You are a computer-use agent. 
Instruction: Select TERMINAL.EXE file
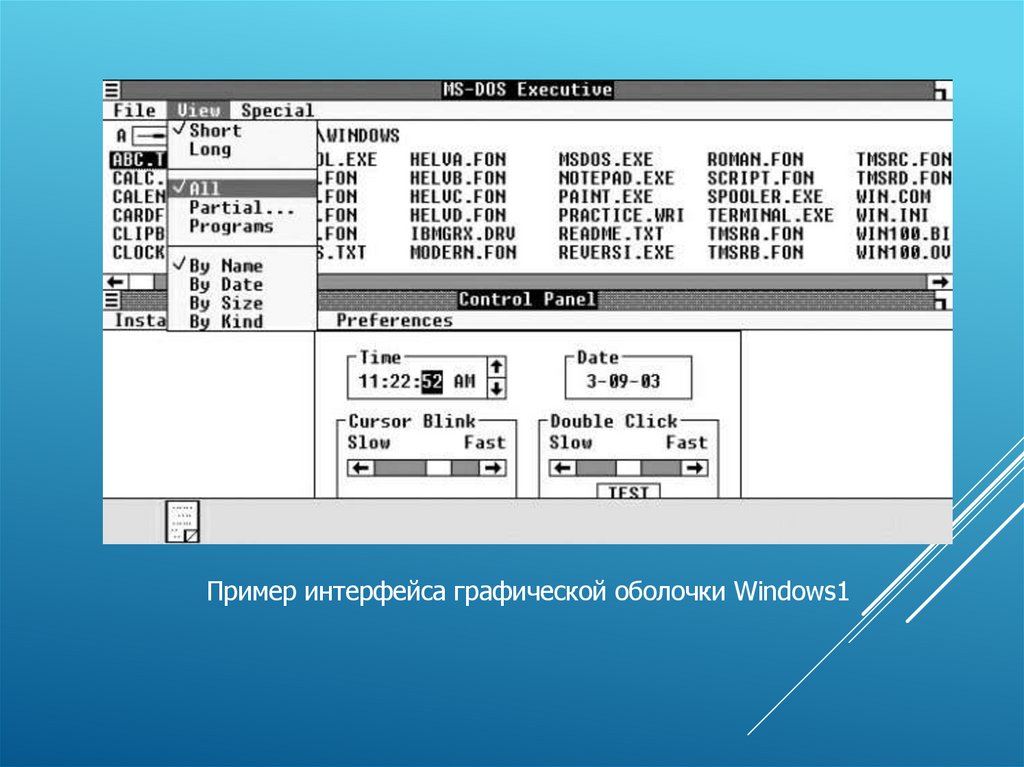point(771,215)
